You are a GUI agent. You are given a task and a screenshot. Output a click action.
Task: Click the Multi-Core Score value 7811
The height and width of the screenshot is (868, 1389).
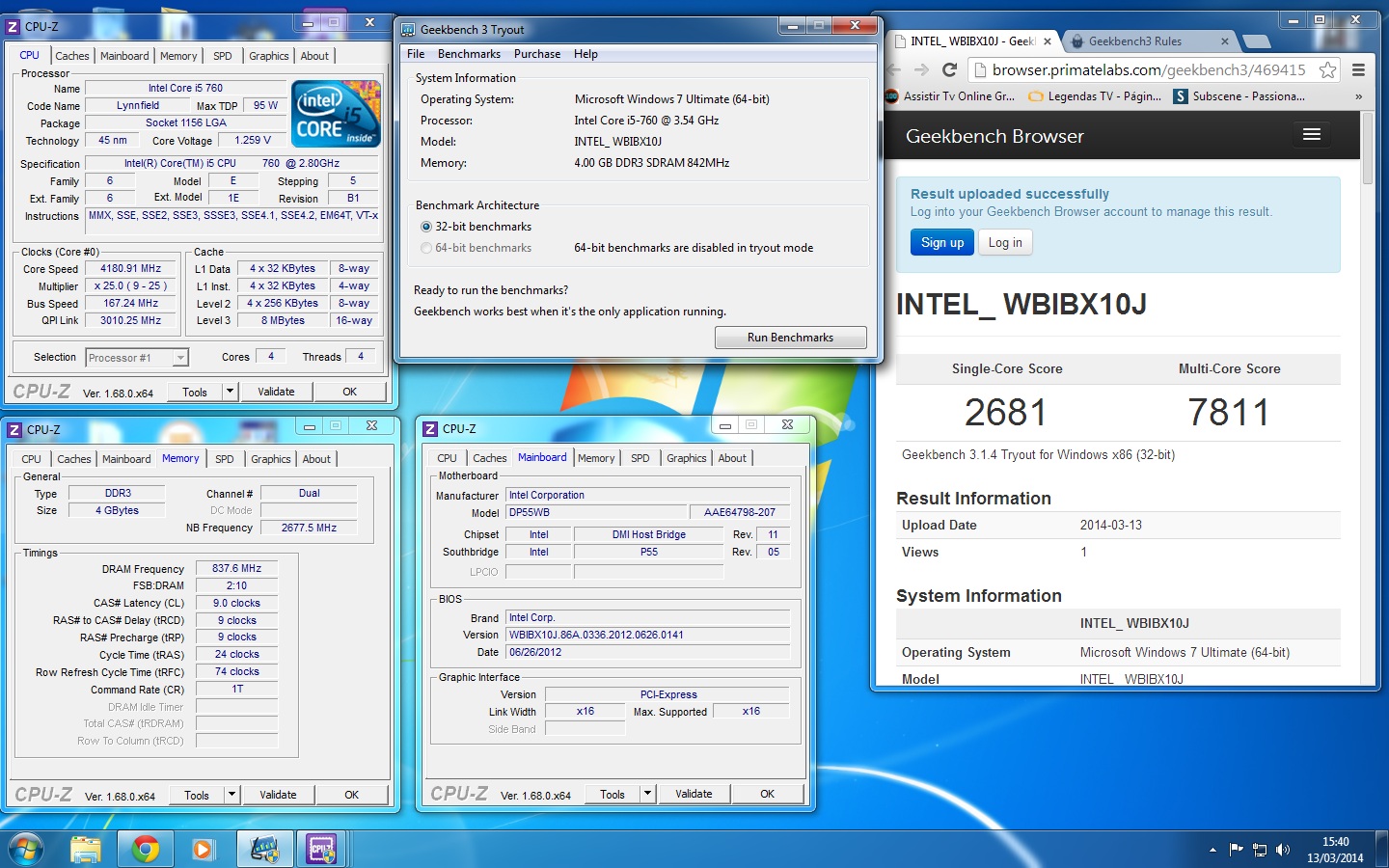(1229, 413)
